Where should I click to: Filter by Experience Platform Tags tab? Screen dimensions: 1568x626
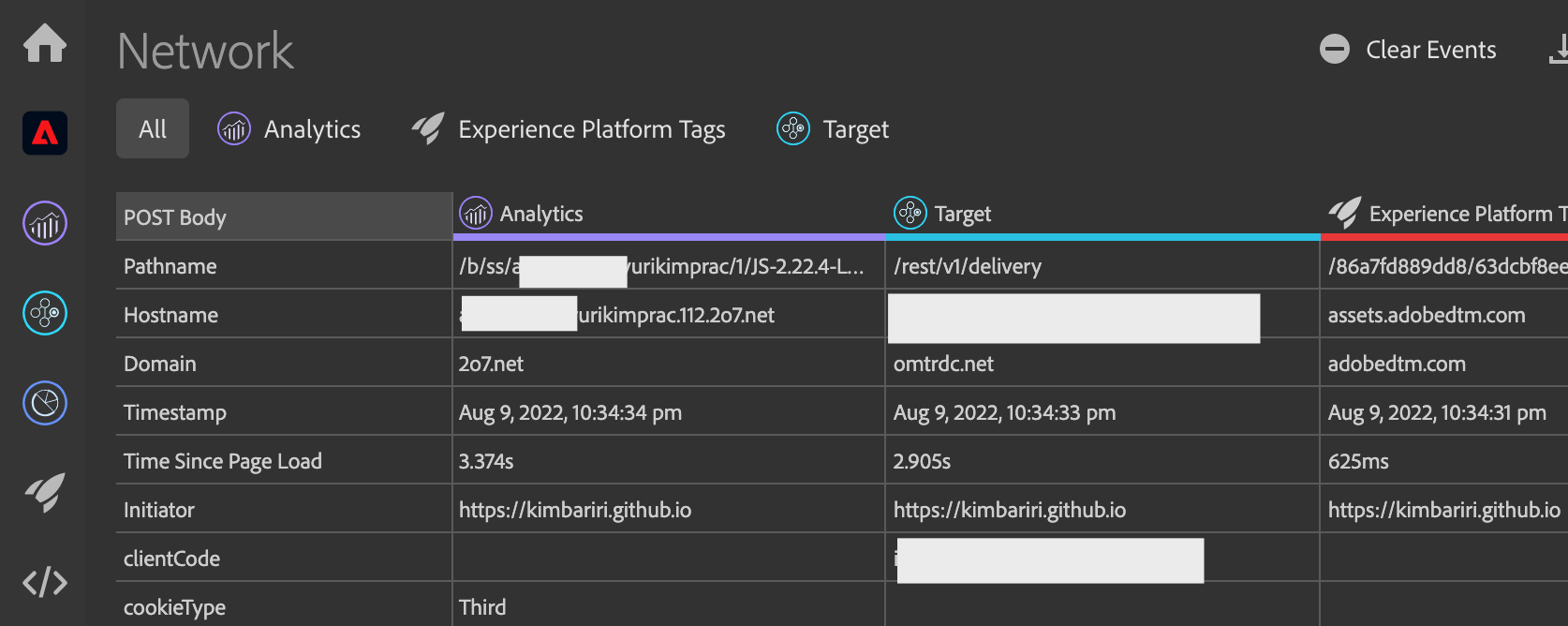[569, 129]
